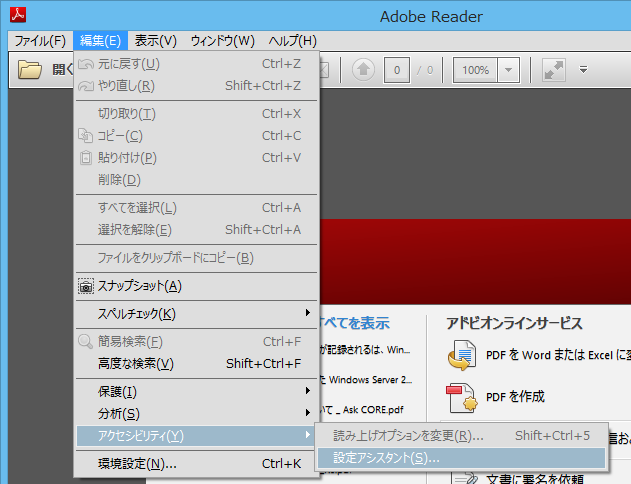Open recent file ending が記録されるは、Win...
Viewport: 631px width, 484px height.
coord(365,350)
